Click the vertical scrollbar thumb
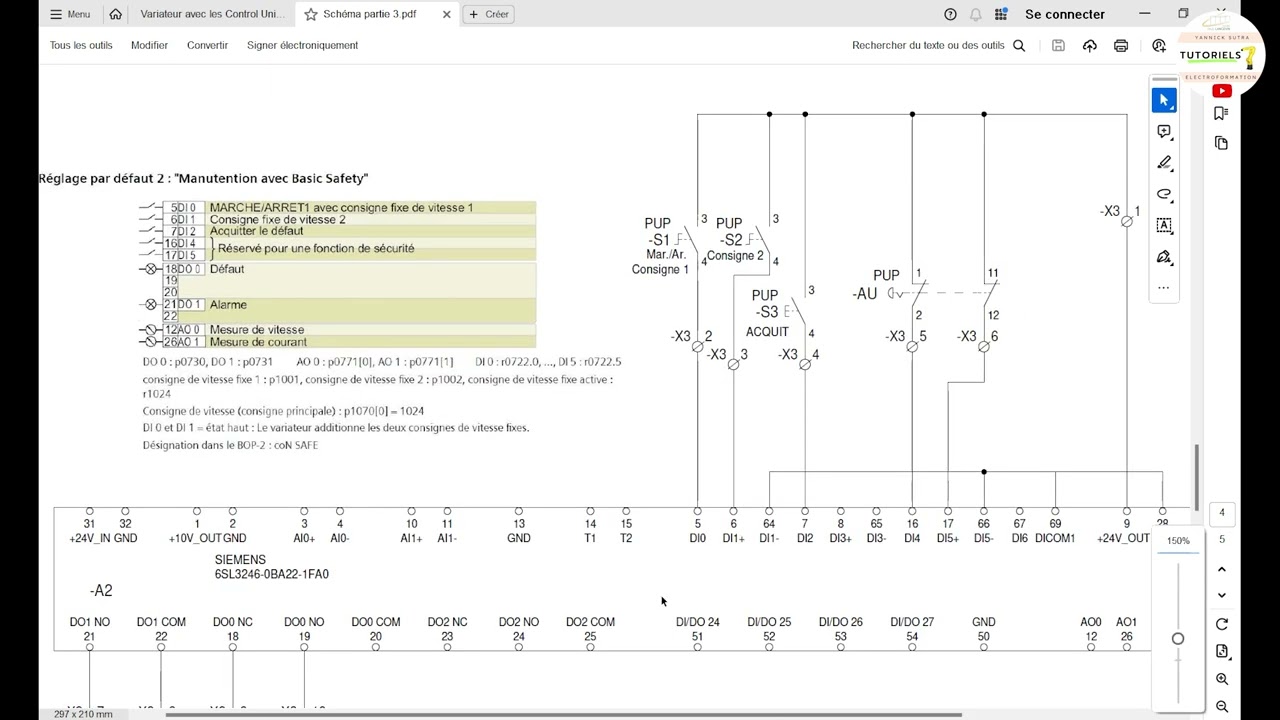Viewport: 1280px width, 720px height. click(1196, 477)
